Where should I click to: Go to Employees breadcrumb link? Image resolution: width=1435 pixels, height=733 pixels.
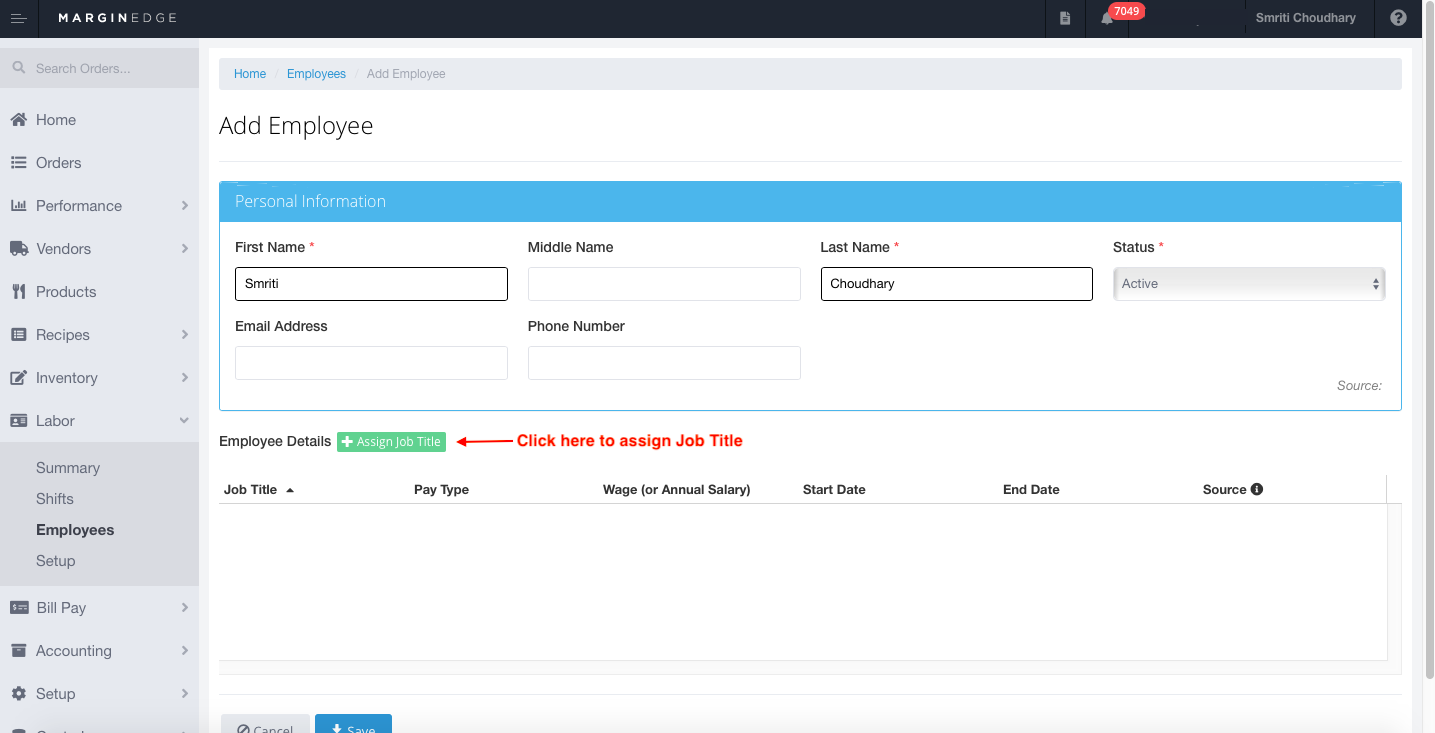[x=316, y=74]
